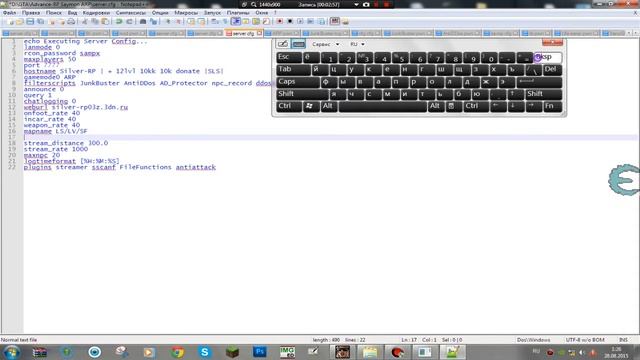The image size is (640, 360).
Task: Click the Play recorded macro icon
Action: (300, 21)
